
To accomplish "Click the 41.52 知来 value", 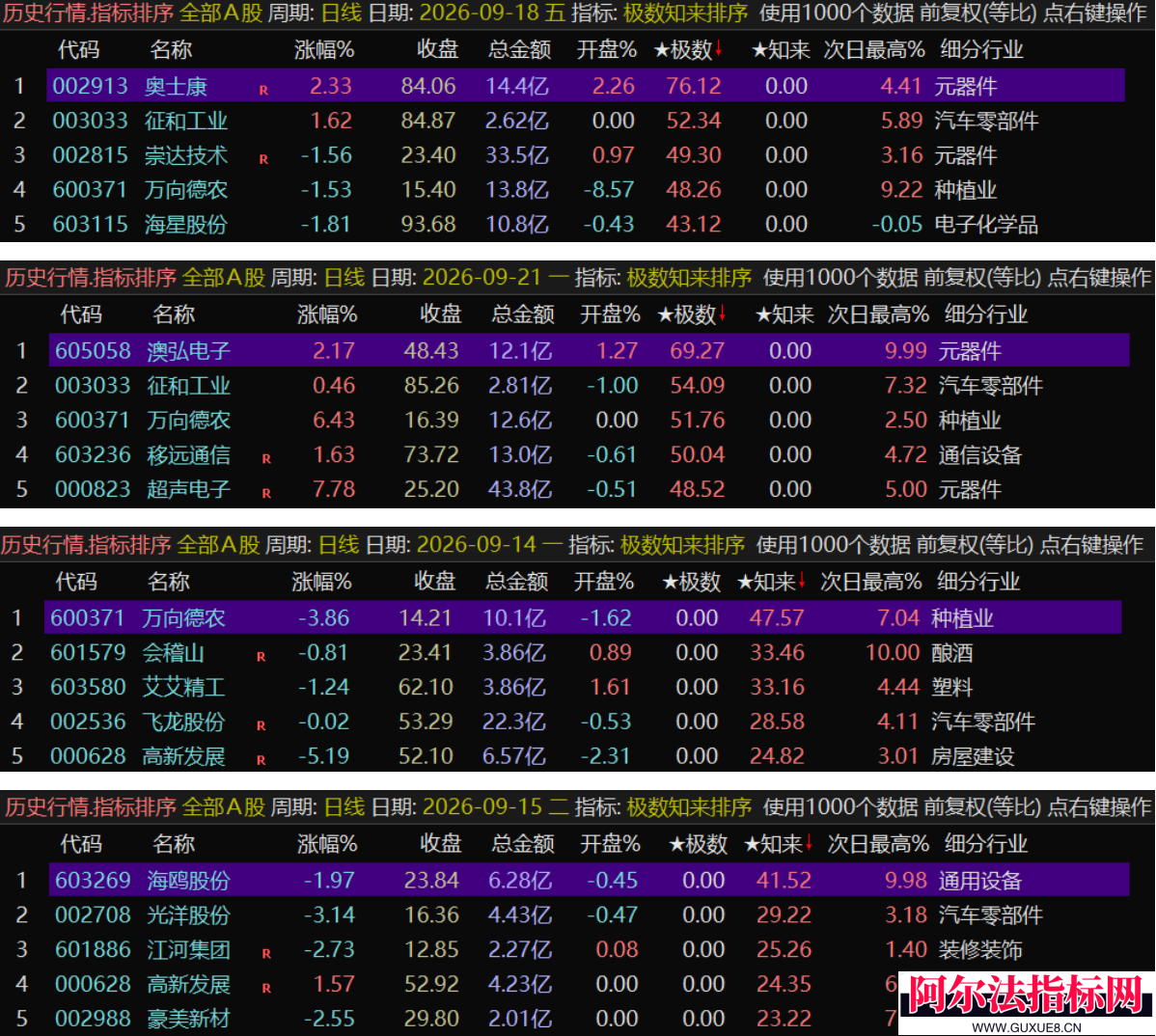I will (784, 881).
